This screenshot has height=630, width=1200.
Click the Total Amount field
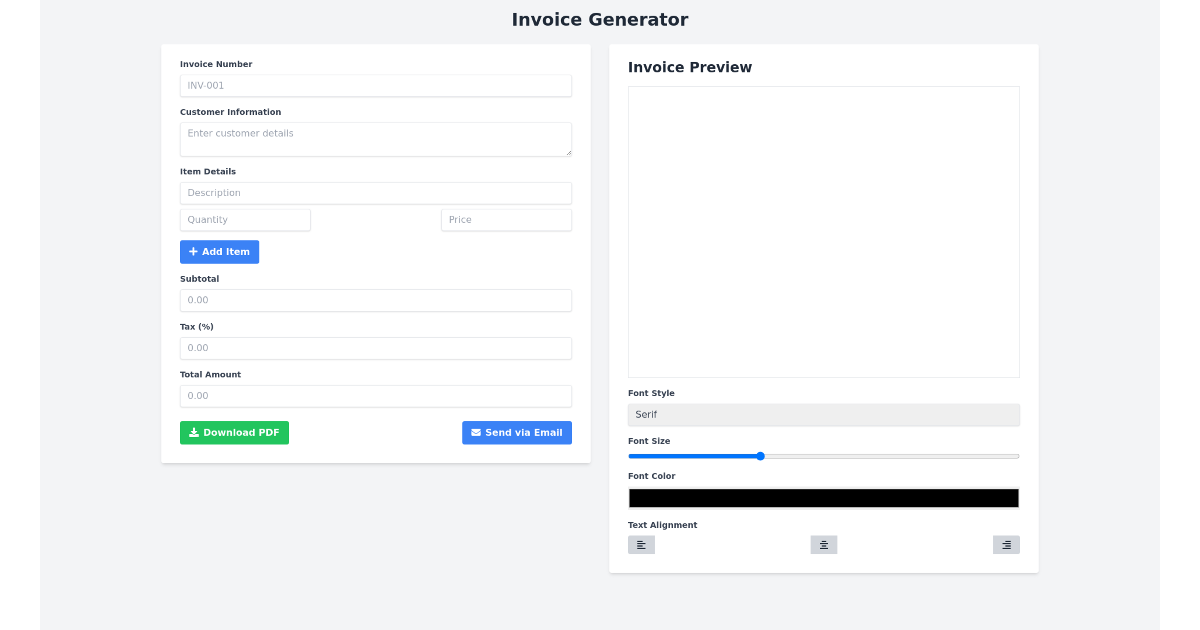[375, 395]
